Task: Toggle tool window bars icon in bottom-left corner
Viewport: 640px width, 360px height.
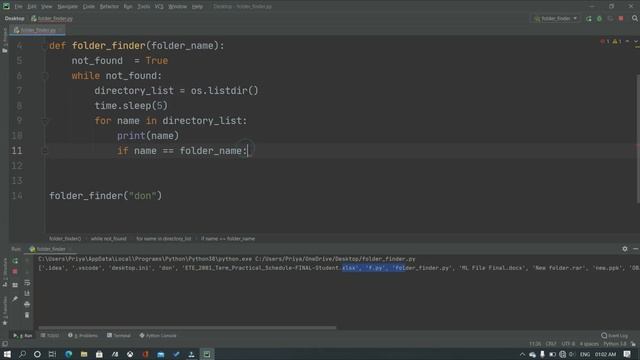Action: (x=4, y=344)
